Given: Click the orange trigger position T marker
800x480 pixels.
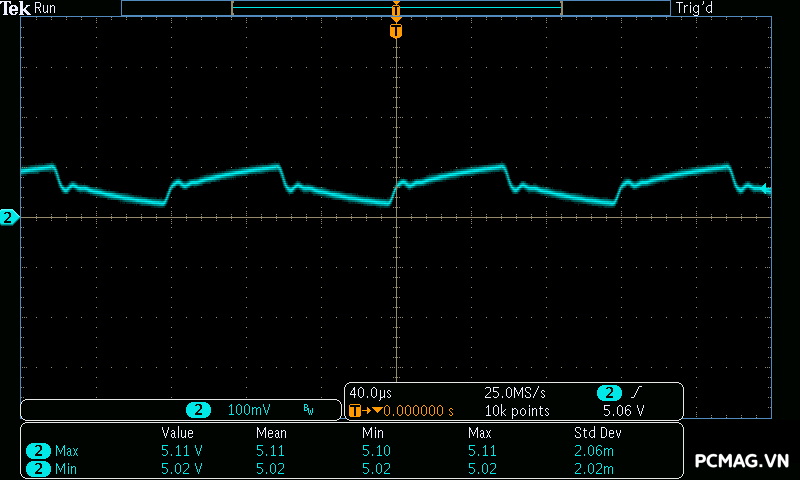Looking at the screenshot, I should click(396, 31).
